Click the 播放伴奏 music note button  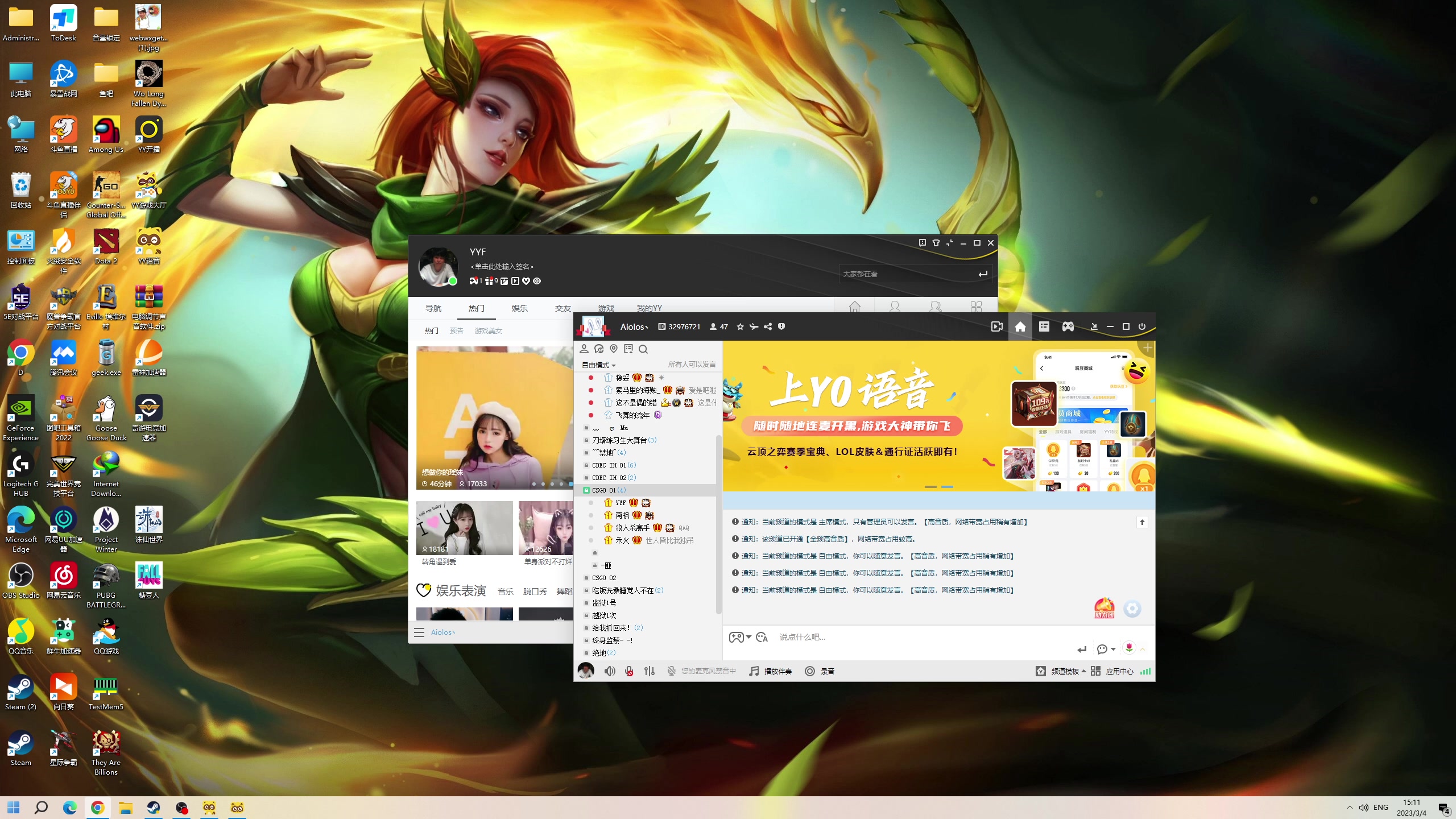click(x=771, y=671)
